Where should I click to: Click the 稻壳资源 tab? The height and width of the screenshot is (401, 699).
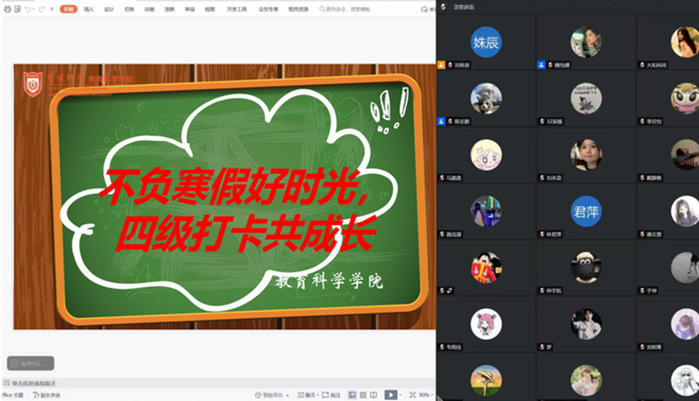tap(297, 8)
